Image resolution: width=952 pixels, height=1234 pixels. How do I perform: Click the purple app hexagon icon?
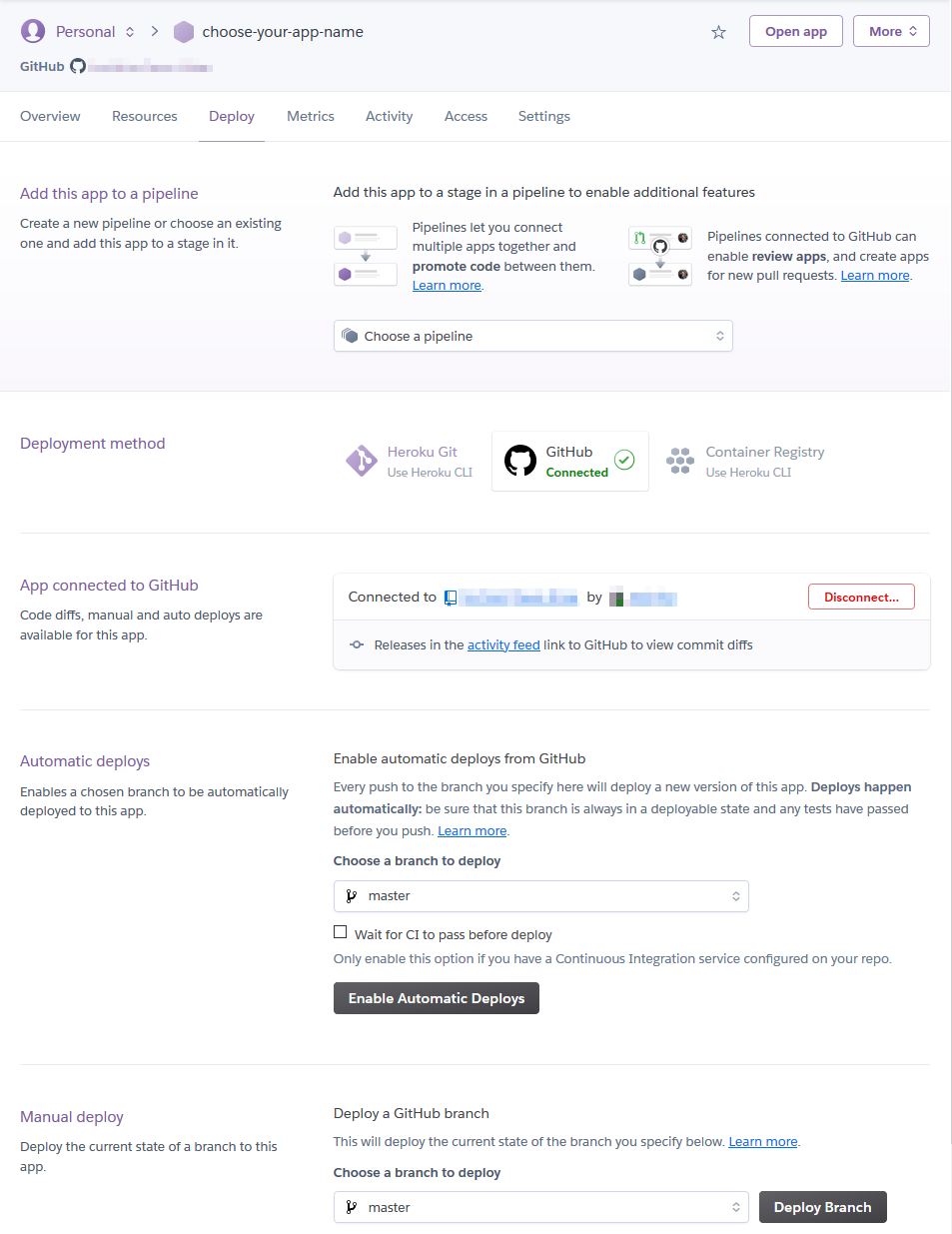pos(184,32)
